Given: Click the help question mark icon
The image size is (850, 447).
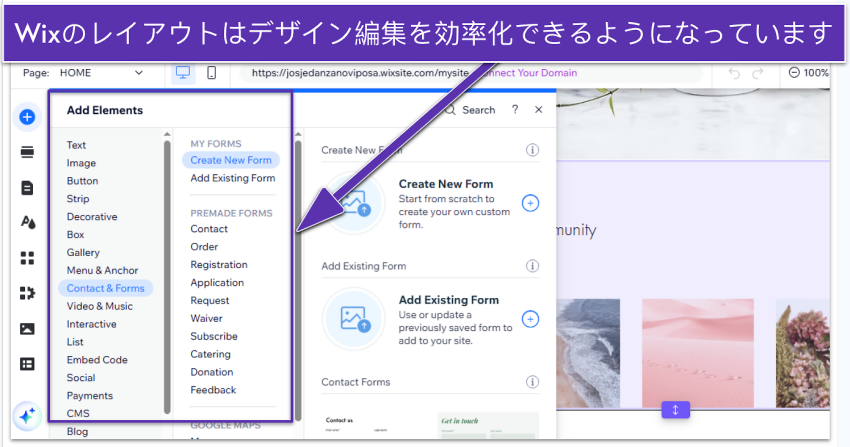Looking at the screenshot, I should click(515, 109).
